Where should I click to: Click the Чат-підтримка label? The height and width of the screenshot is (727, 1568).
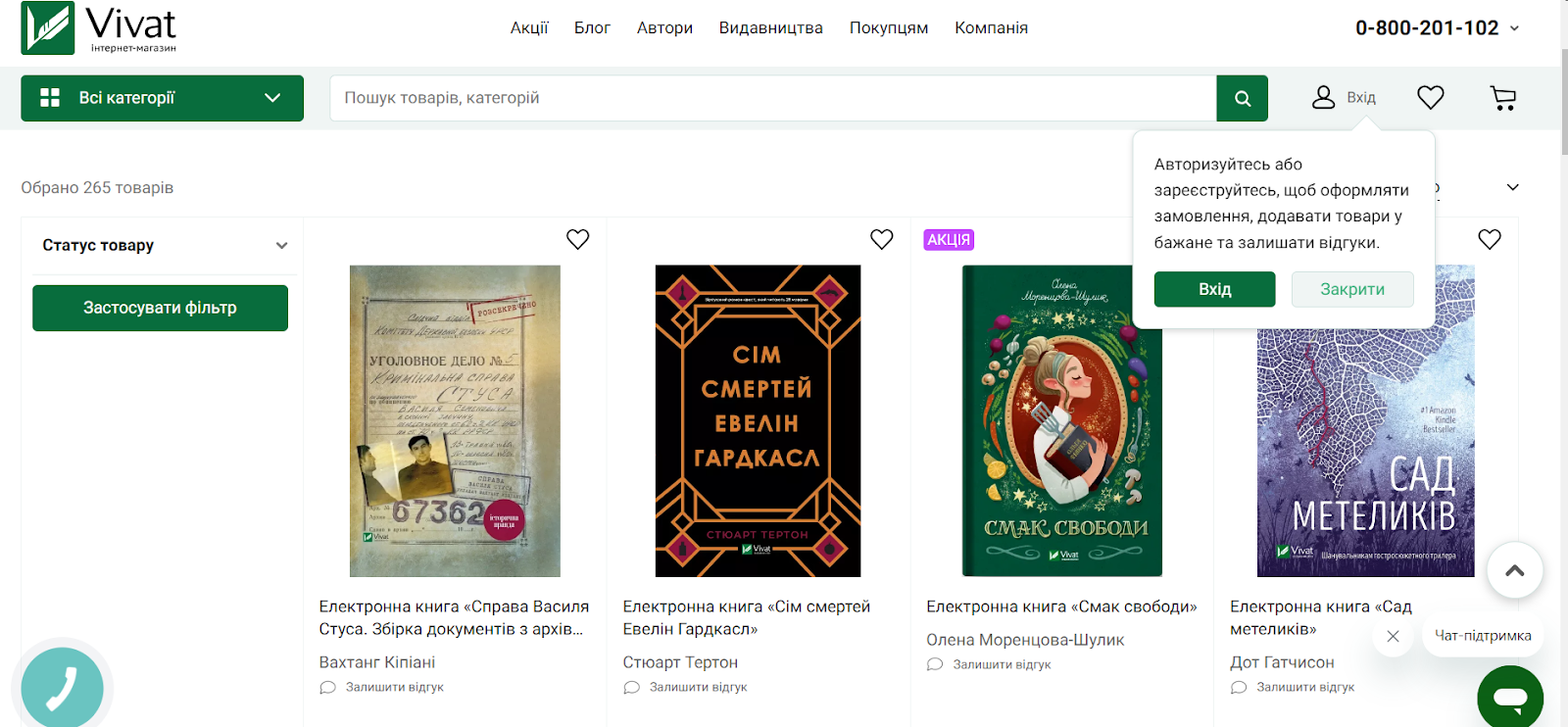click(1483, 636)
